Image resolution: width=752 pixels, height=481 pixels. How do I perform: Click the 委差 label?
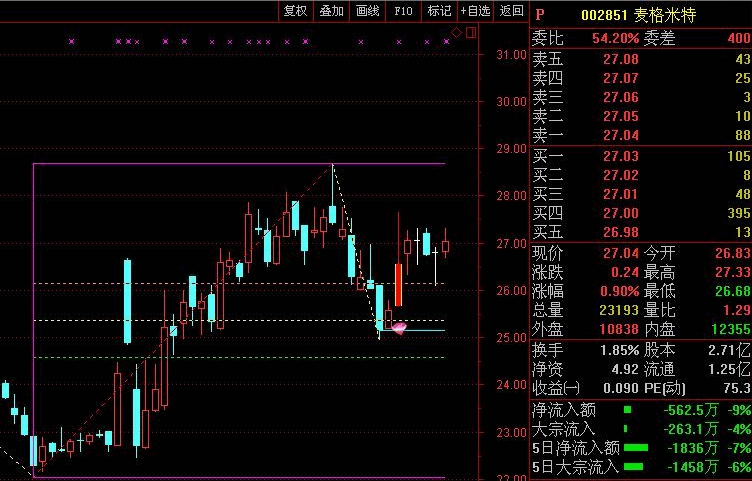click(x=659, y=38)
